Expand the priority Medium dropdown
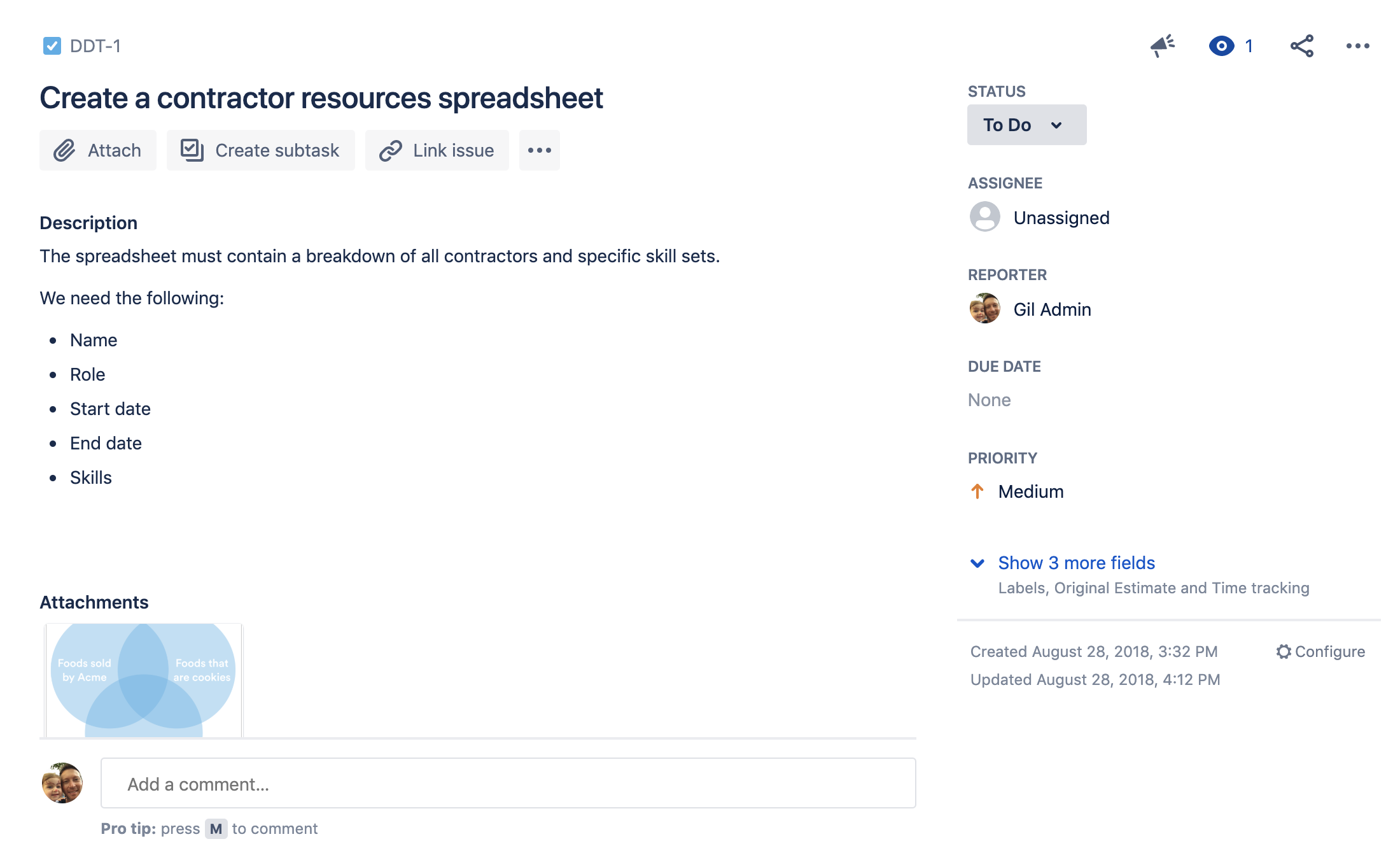 coord(1031,491)
